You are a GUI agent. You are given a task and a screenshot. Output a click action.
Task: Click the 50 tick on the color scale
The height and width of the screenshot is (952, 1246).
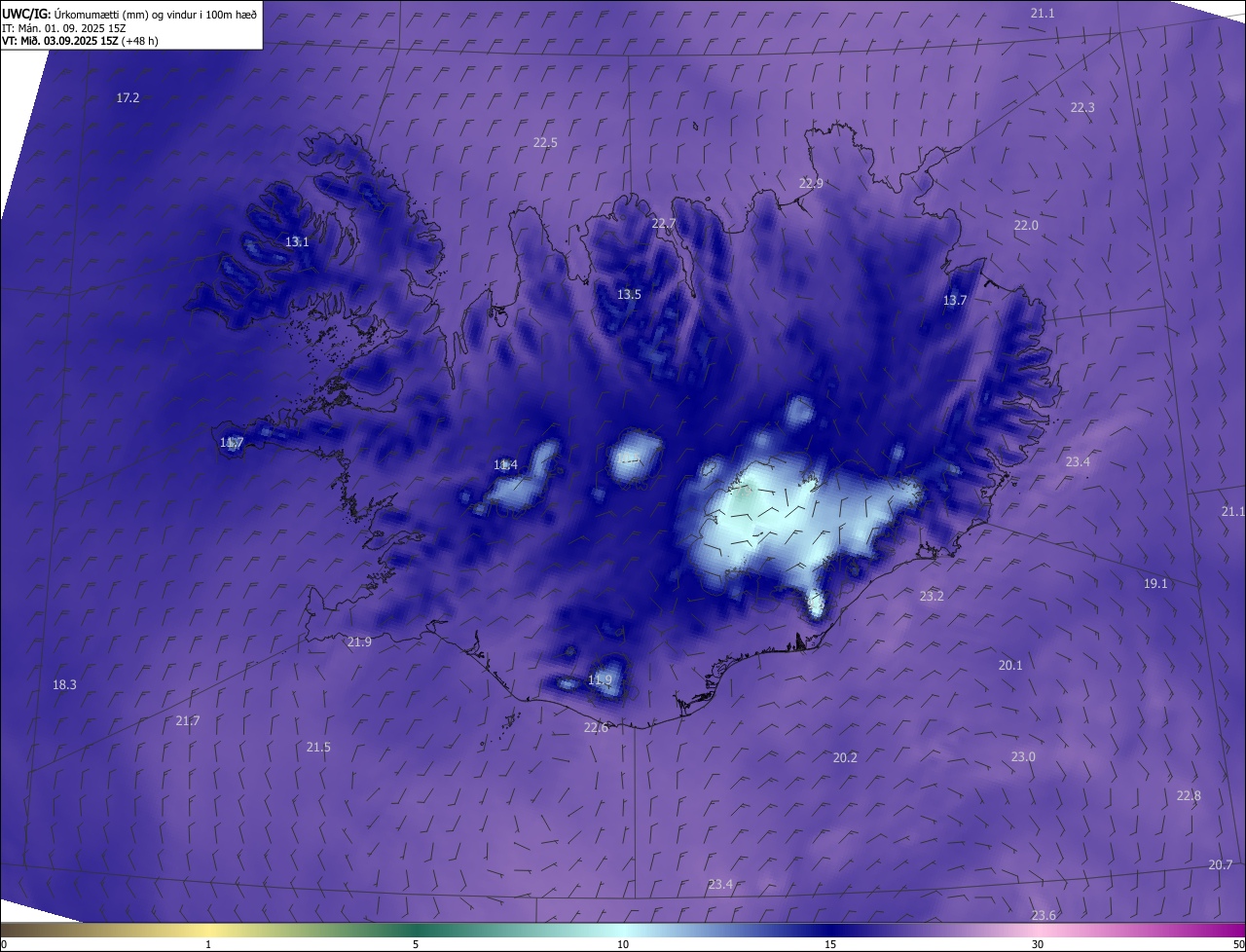pyautogui.click(x=1238, y=944)
